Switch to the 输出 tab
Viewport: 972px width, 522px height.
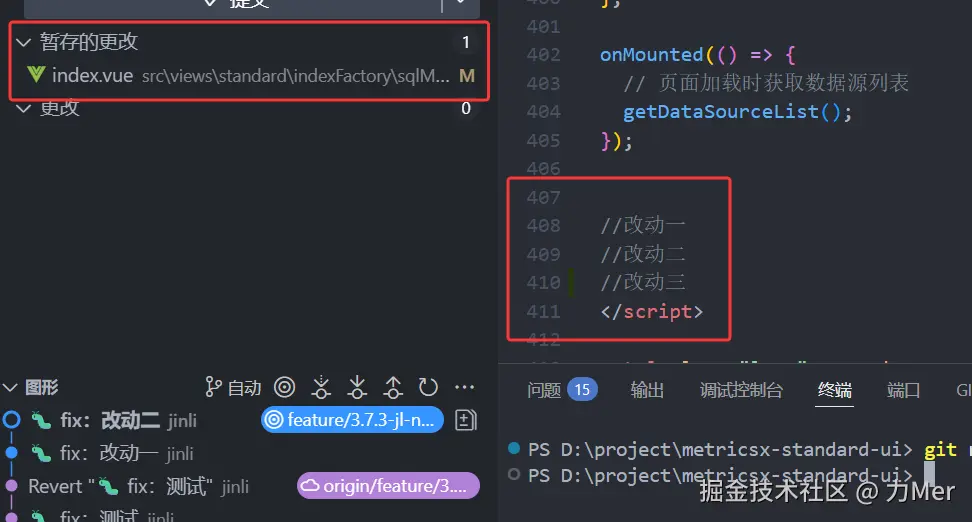[647, 390]
